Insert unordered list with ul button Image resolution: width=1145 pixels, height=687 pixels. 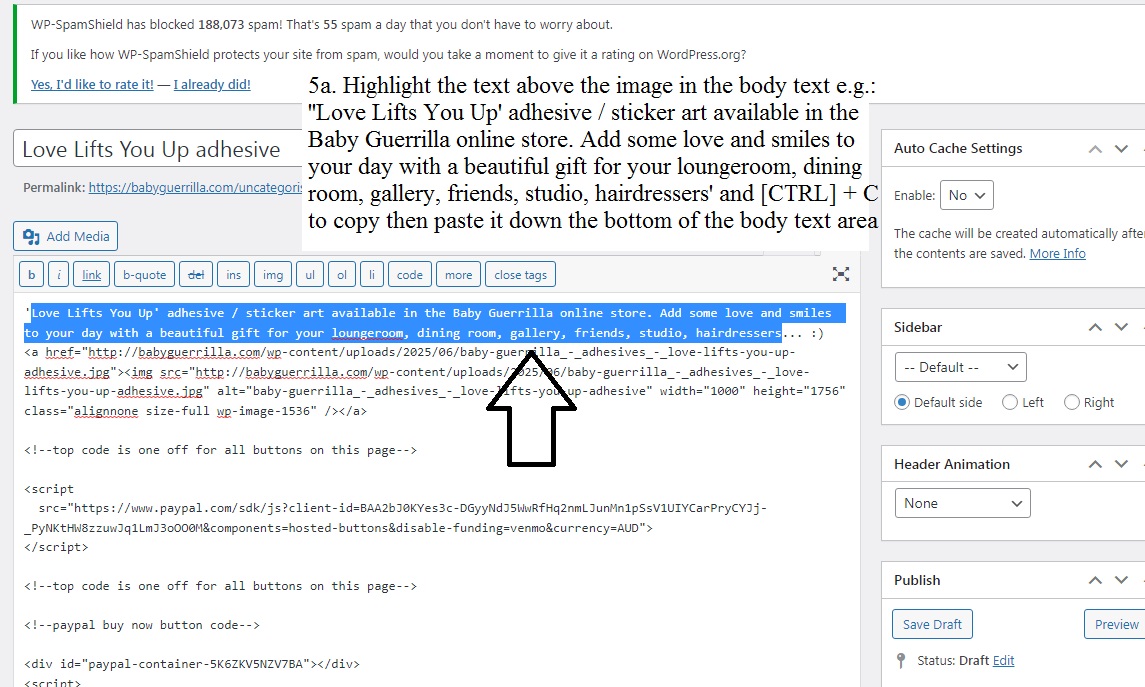pyautogui.click(x=310, y=275)
